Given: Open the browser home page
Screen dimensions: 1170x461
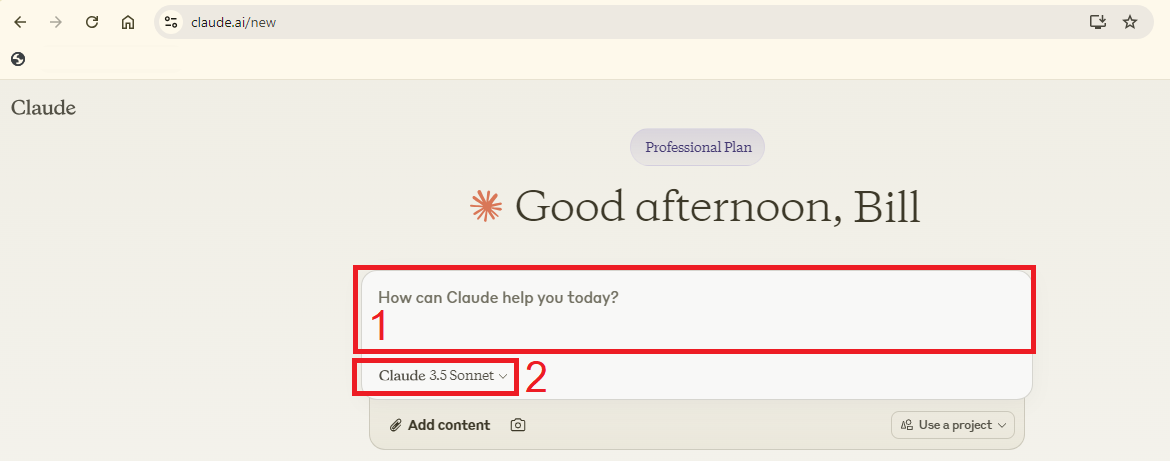Looking at the screenshot, I should [128, 22].
